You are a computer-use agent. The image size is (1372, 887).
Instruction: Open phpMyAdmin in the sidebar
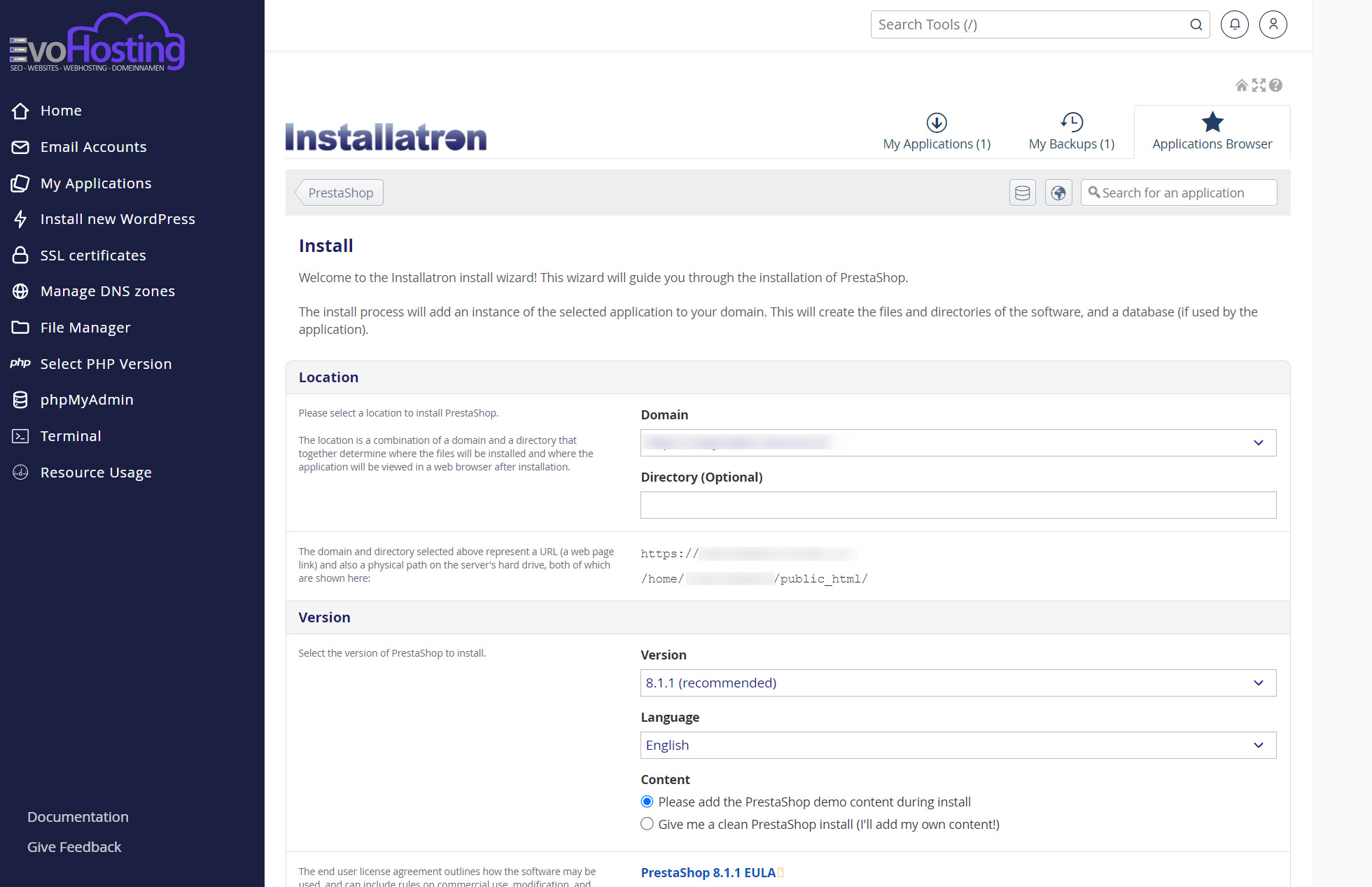pyautogui.click(x=86, y=400)
